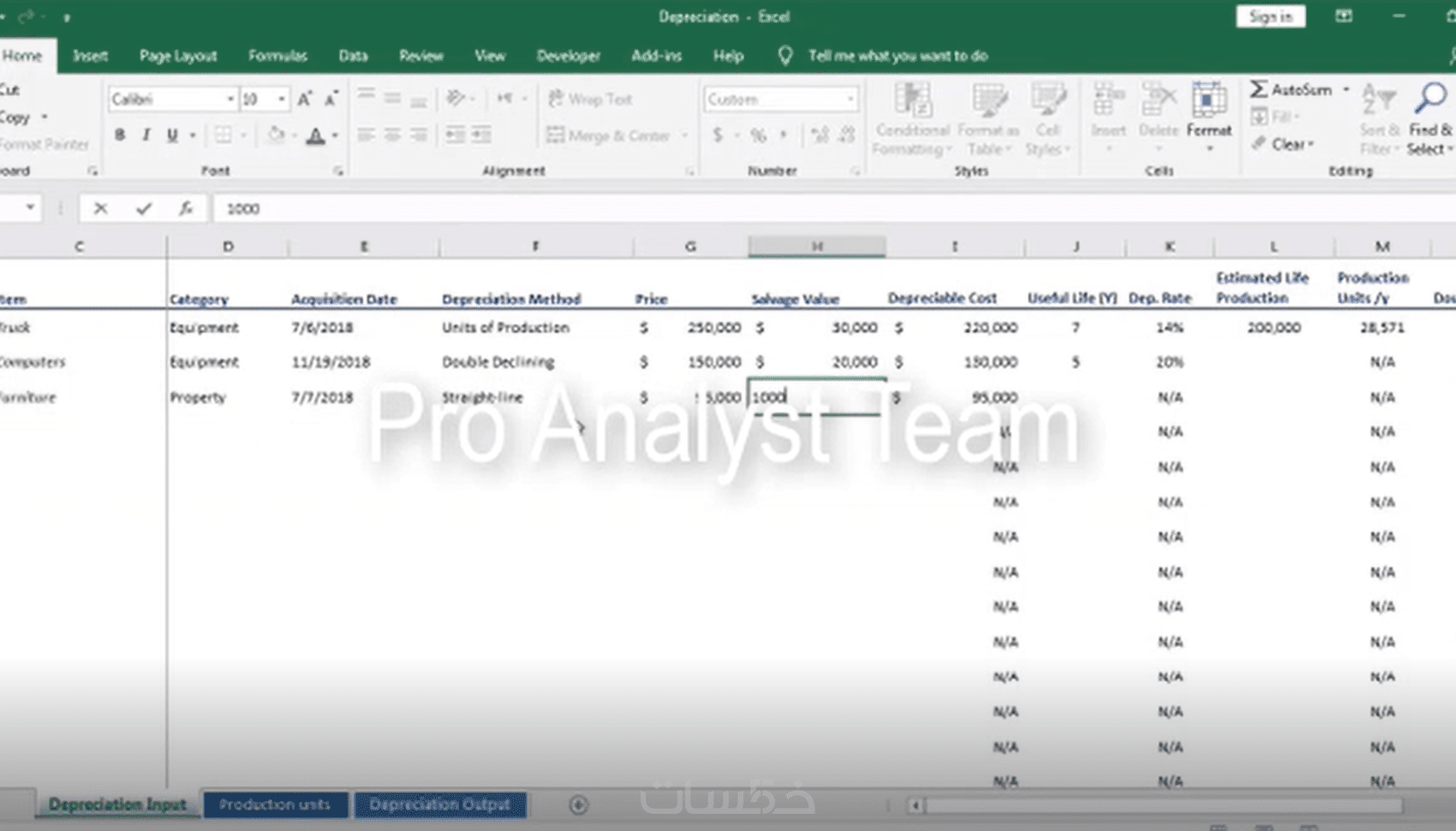This screenshot has width=1456, height=831.
Task: Apply align left to the cell
Action: (x=366, y=135)
